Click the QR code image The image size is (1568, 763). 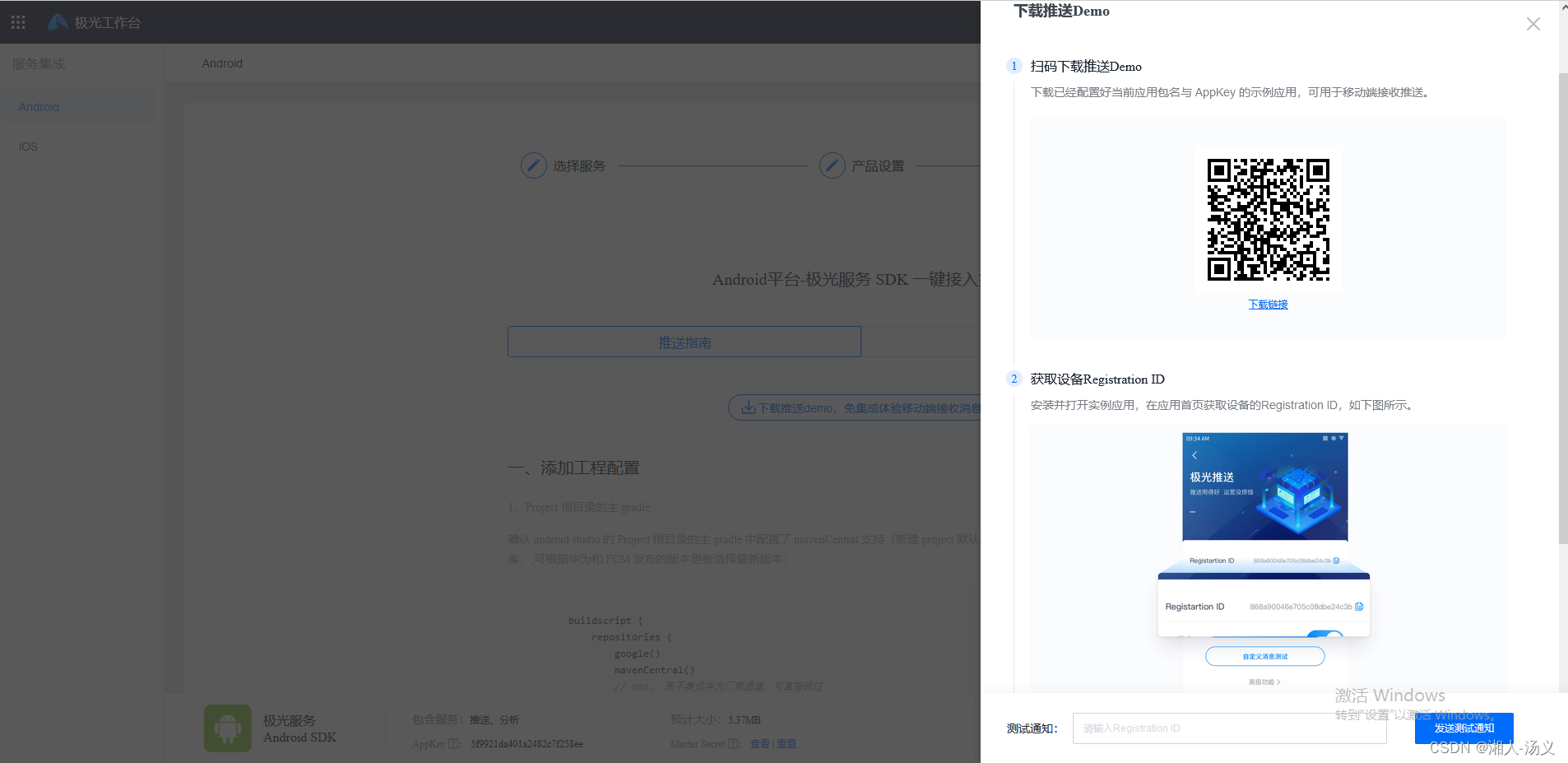pyautogui.click(x=1268, y=219)
